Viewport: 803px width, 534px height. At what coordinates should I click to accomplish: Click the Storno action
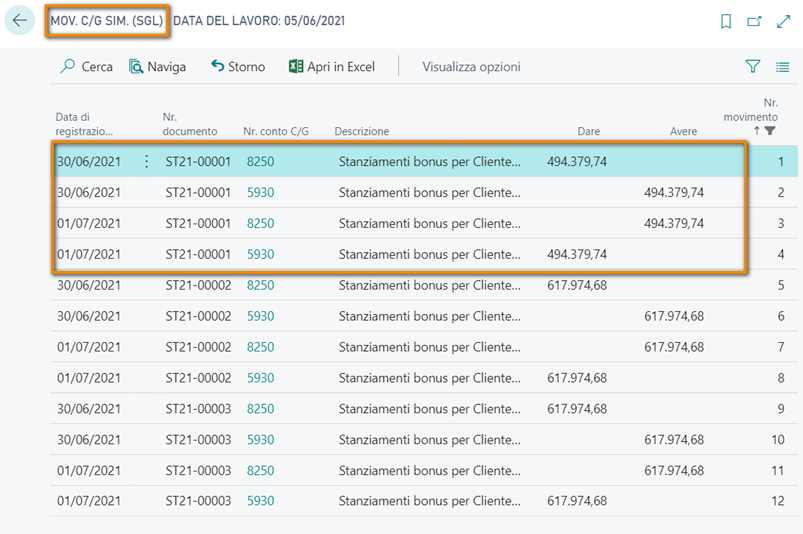238,67
